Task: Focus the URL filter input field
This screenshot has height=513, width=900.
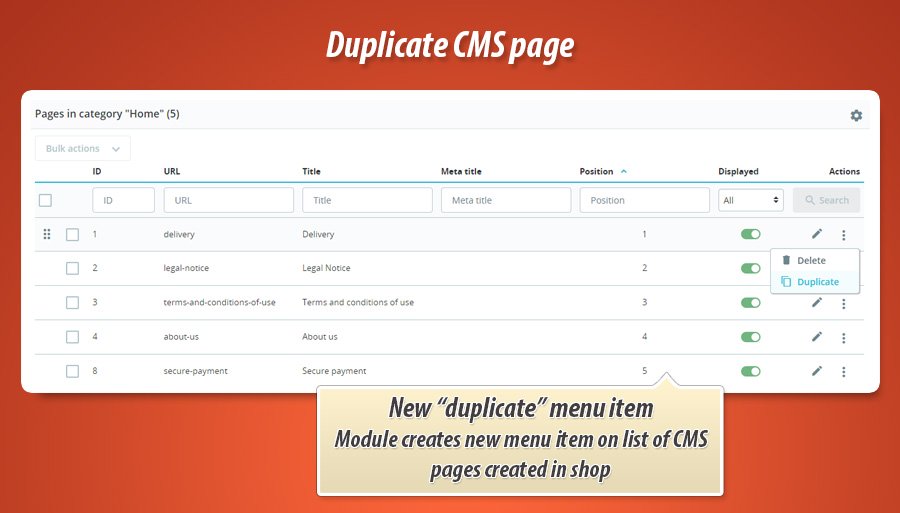Action: (228, 200)
